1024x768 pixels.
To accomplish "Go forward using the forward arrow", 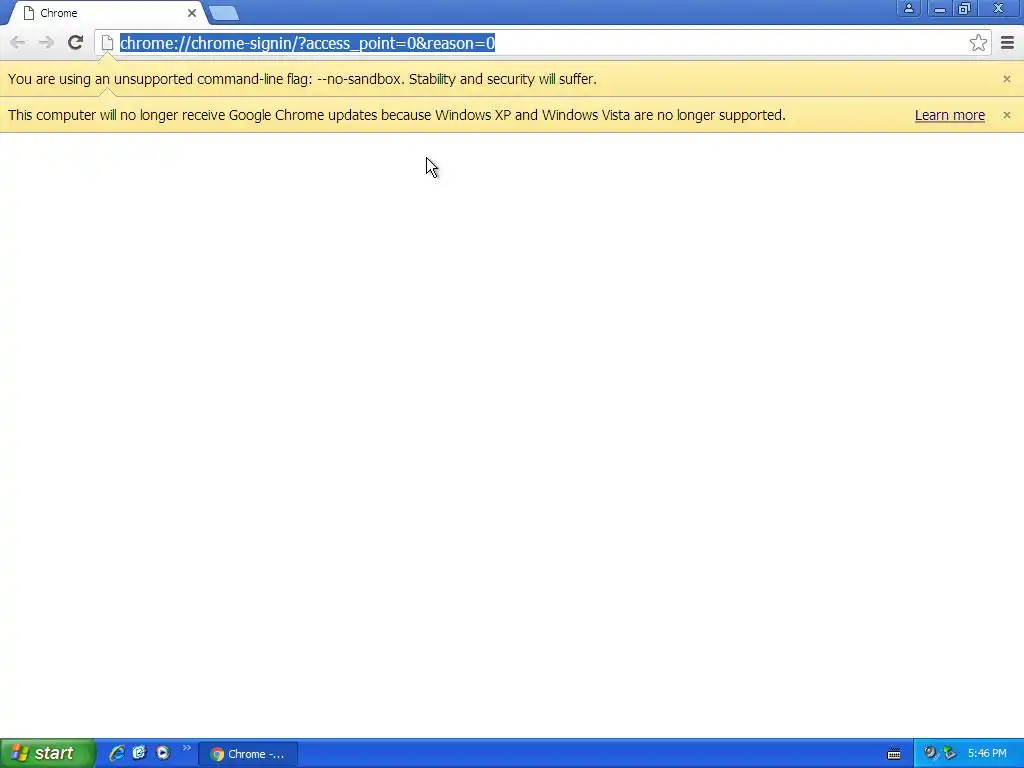I will pos(46,43).
